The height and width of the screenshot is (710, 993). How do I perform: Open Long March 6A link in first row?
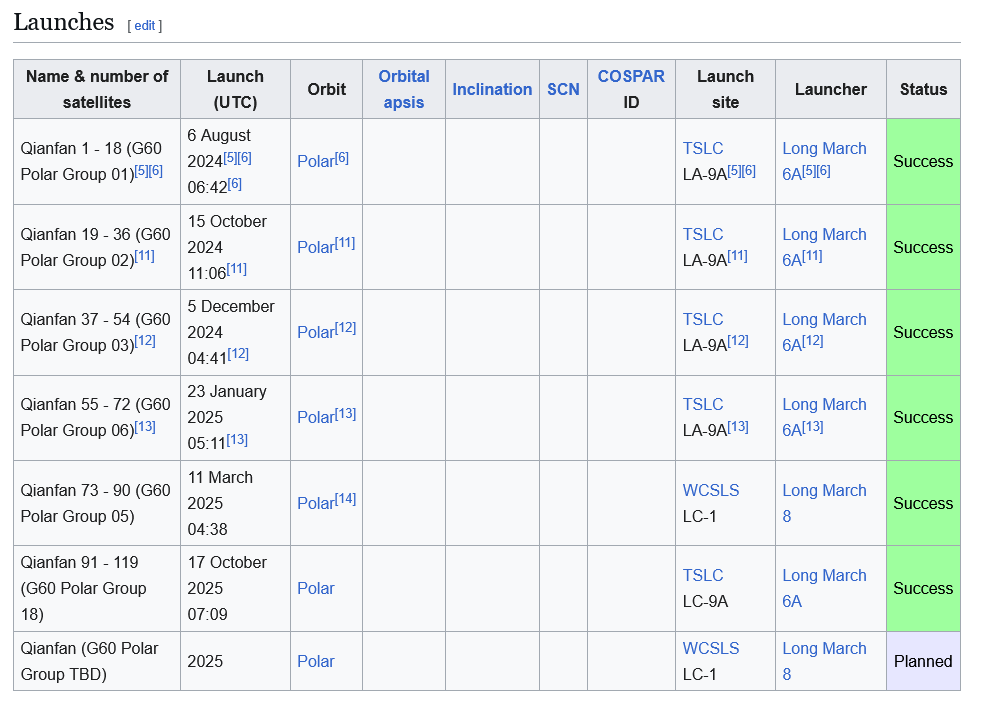[824, 148]
